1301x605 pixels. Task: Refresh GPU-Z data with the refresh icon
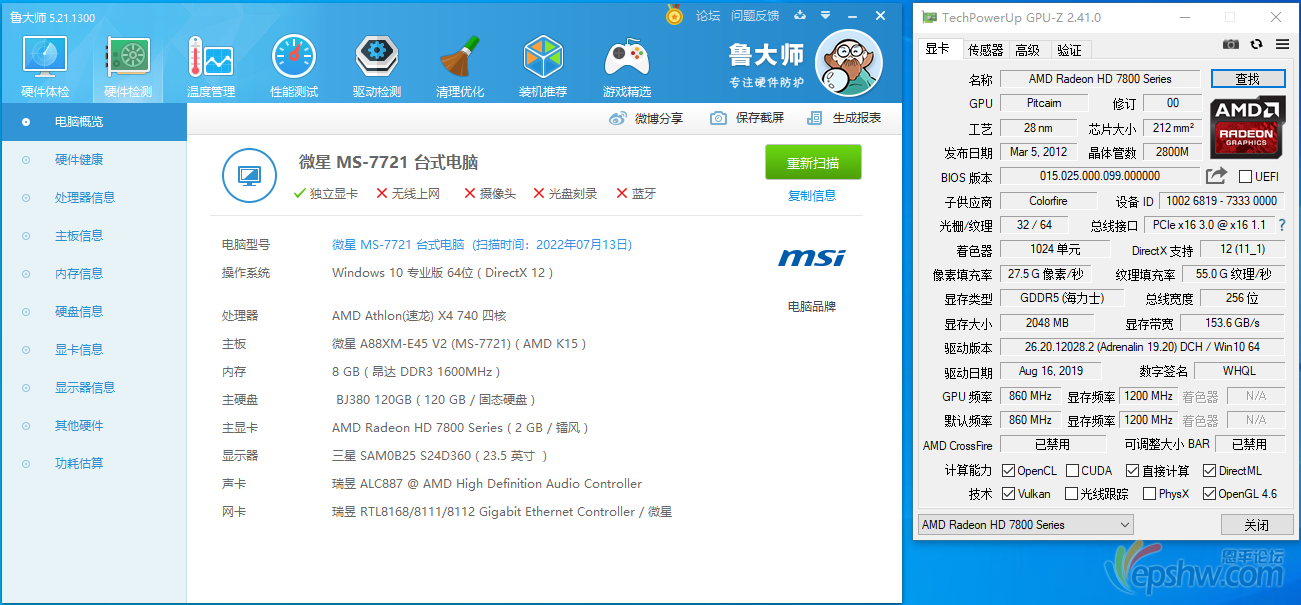point(1256,45)
